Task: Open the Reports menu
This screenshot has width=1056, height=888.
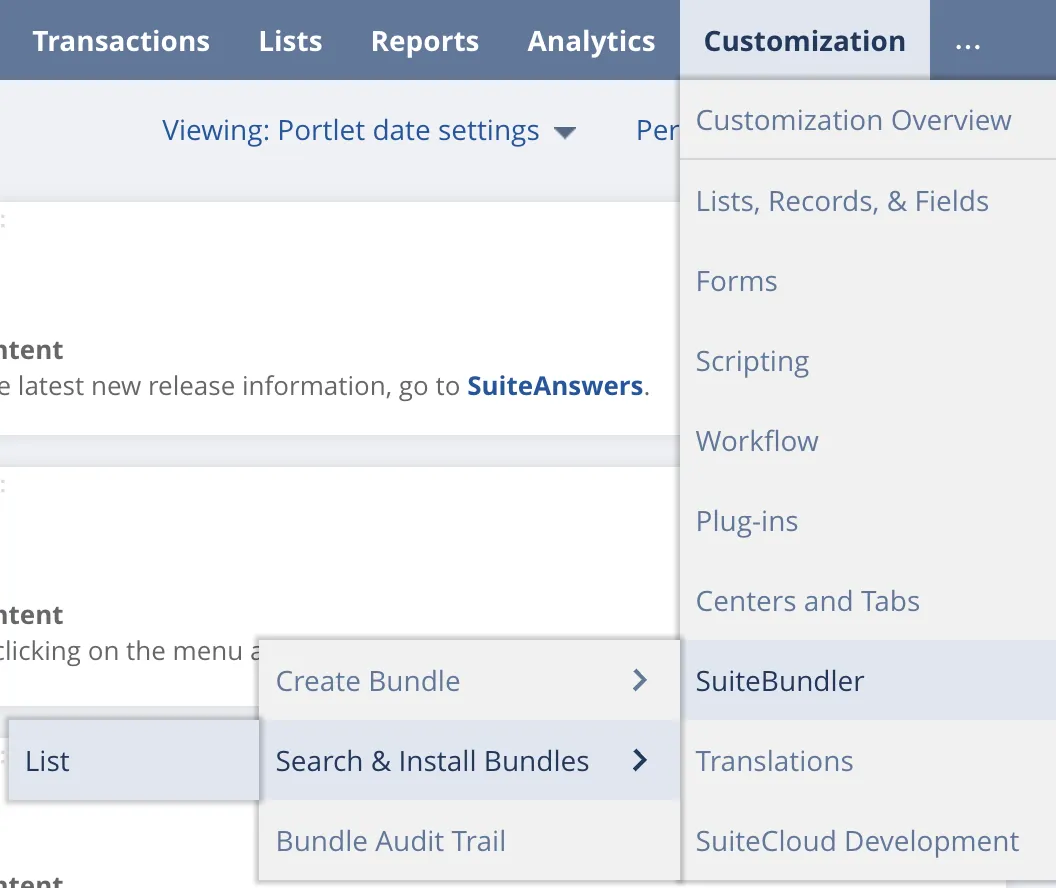Action: pyautogui.click(x=425, y=41)
